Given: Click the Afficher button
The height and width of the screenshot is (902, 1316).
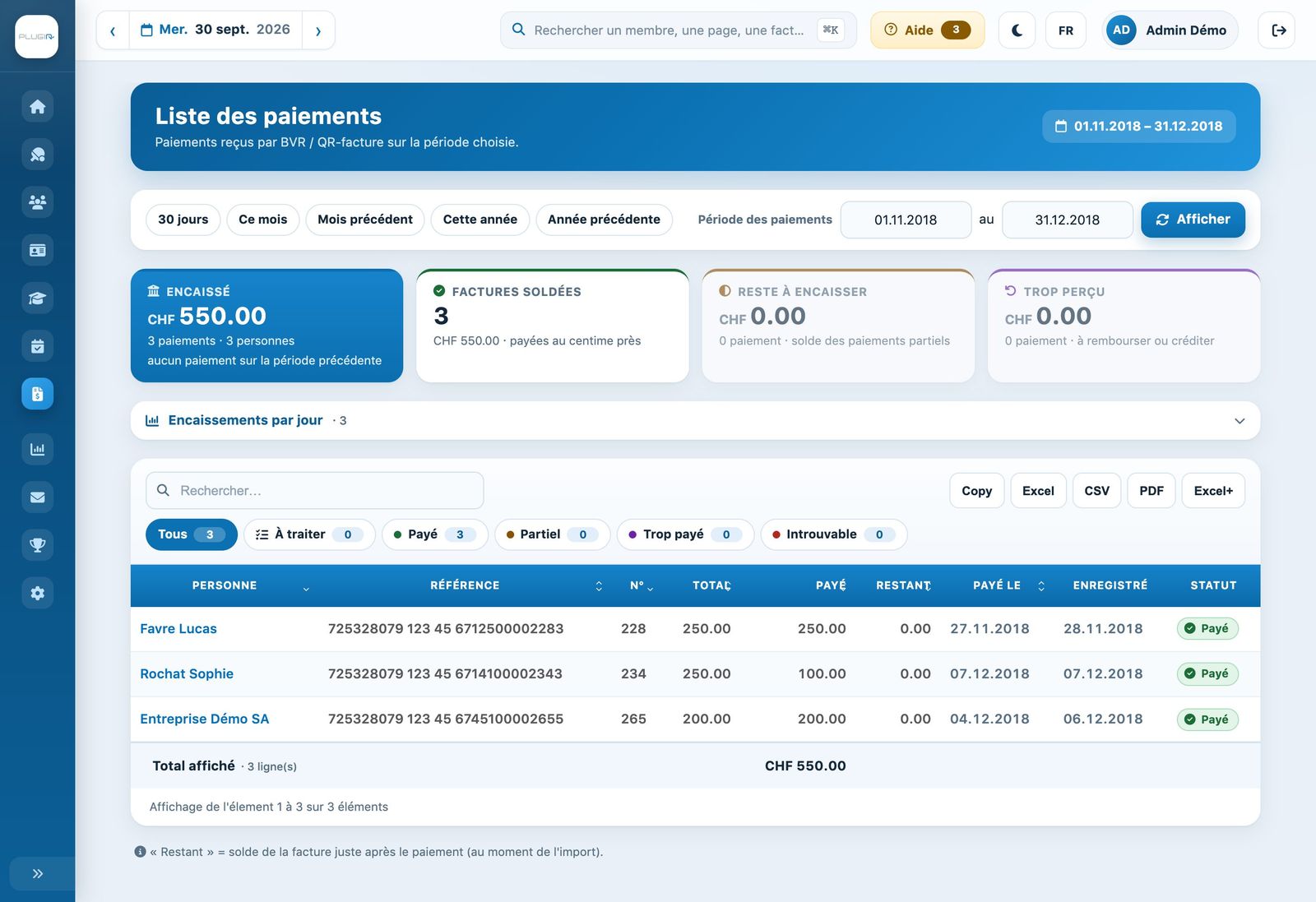Looking at the screenshot, I should [1193, 220].
